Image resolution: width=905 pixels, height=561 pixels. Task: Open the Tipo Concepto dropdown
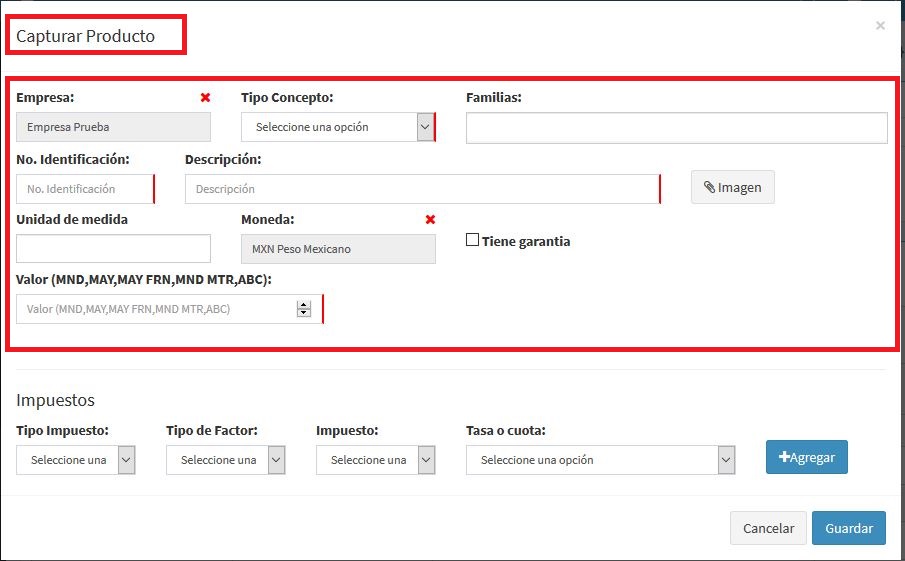pyautogui.click(x=337, y=127)
